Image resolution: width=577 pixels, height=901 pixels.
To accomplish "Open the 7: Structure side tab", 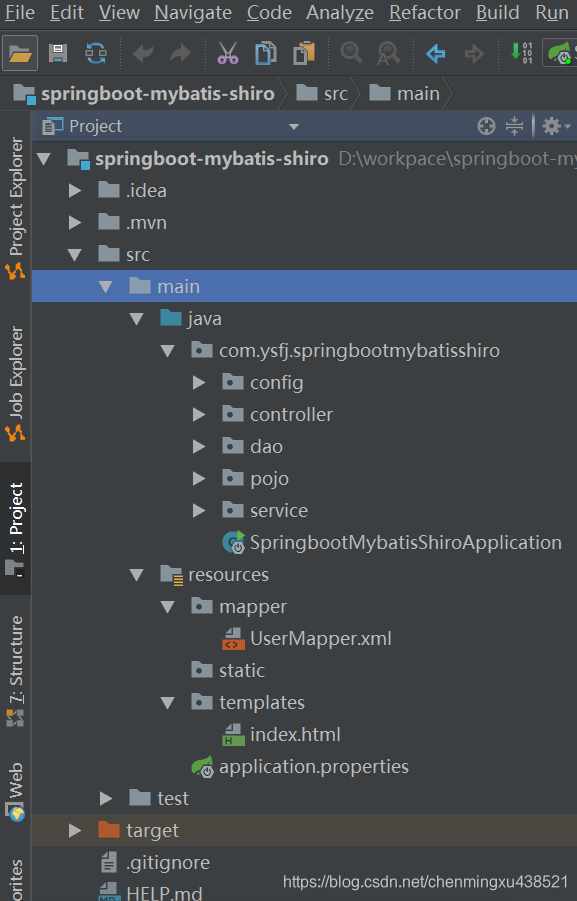I will click(16, 671).
